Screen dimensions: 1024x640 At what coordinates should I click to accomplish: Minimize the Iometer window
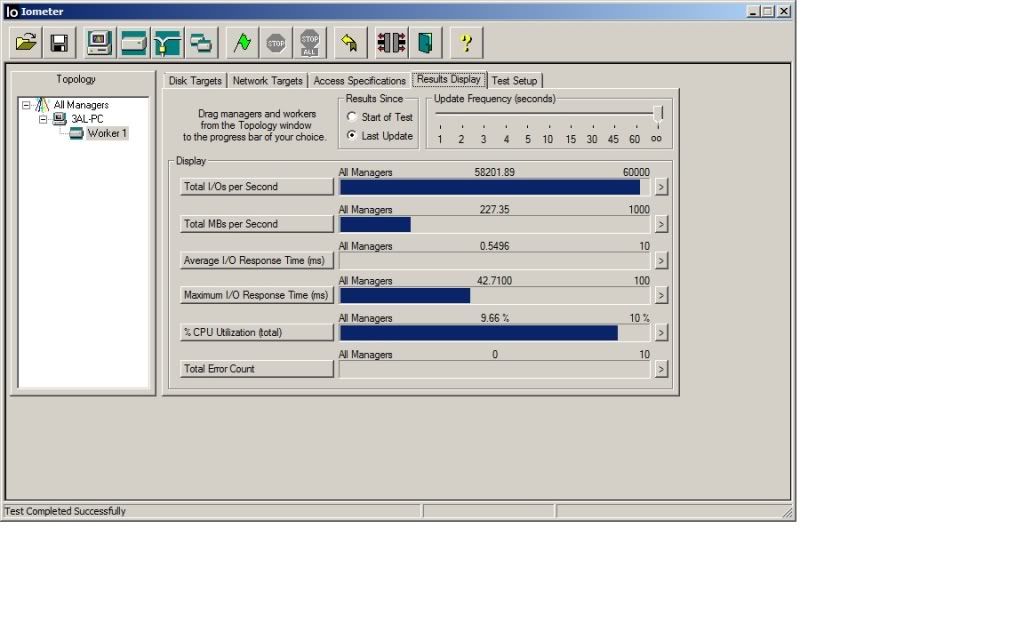tap(753, 11)
